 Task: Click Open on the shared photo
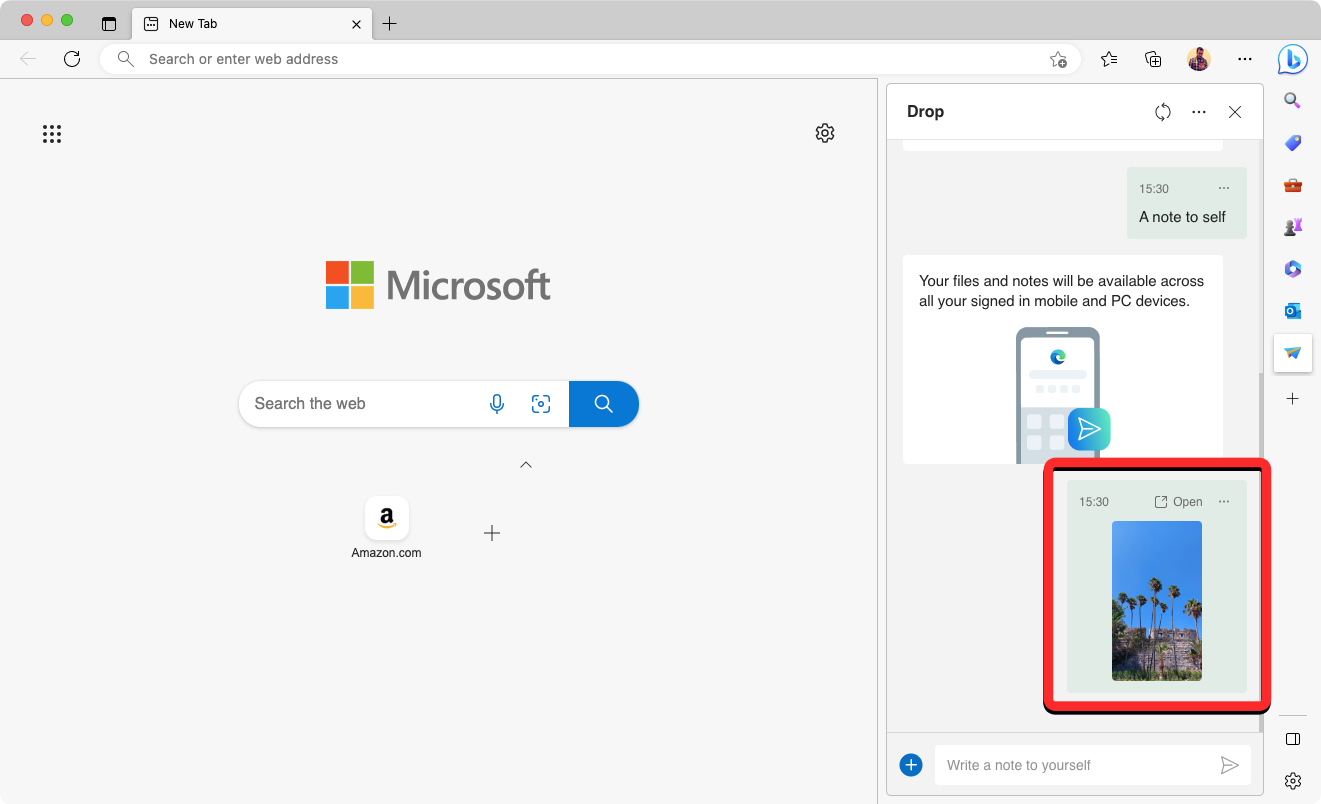click(x=1178, y=502)
